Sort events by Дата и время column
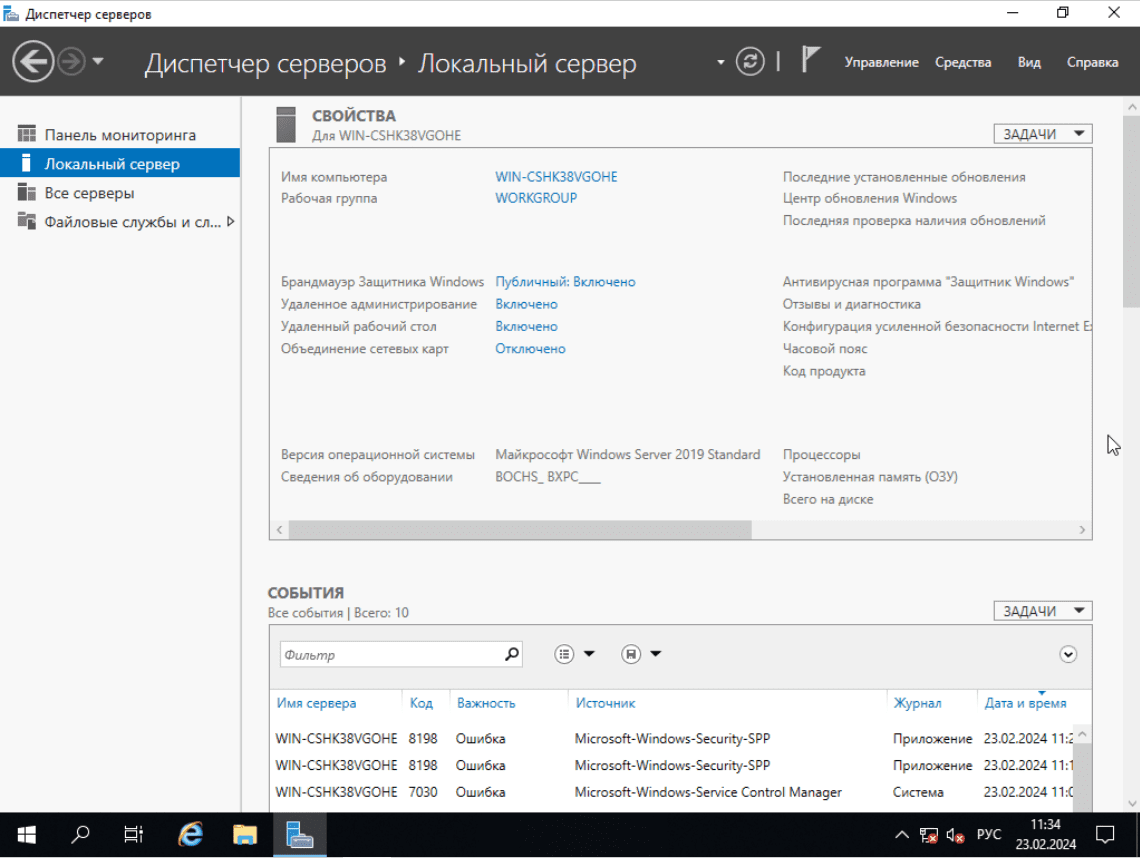Viewport: 1140px width, 858px height. [1025, 703]
